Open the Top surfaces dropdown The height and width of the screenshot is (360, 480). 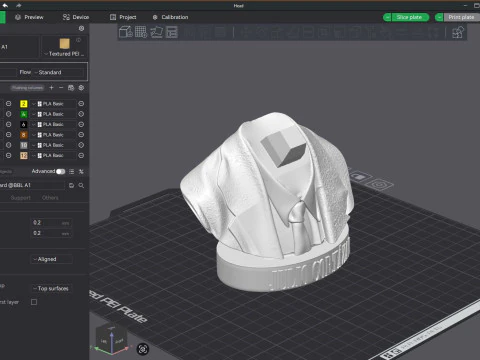(x=52, y=288)
